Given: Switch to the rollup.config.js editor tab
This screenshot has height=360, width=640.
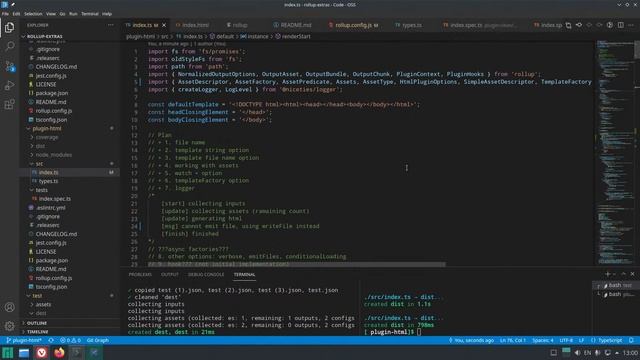Looking at the screenshot, I should [x=353, y=25].
